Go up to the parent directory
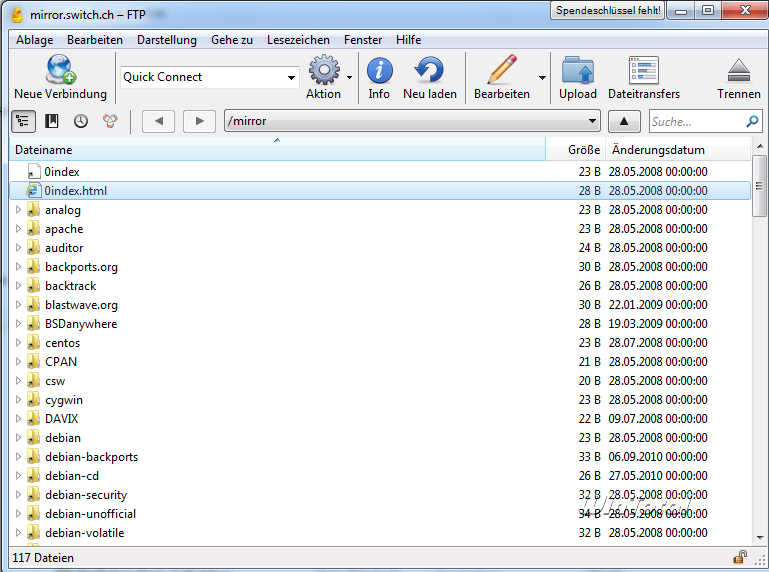 624,121
